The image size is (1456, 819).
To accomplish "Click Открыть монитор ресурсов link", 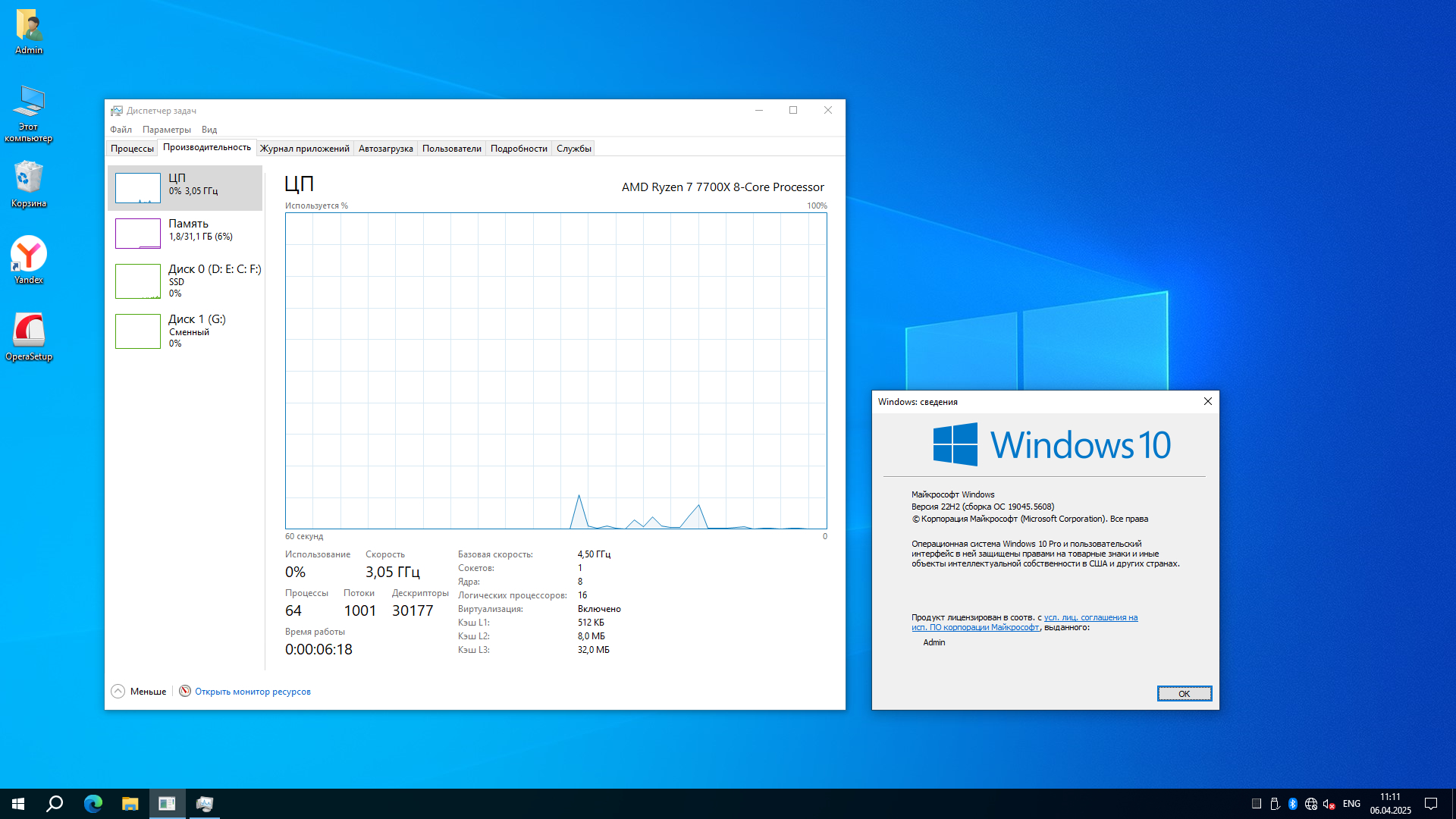I will pyautogui.click(x=252, y=692).
